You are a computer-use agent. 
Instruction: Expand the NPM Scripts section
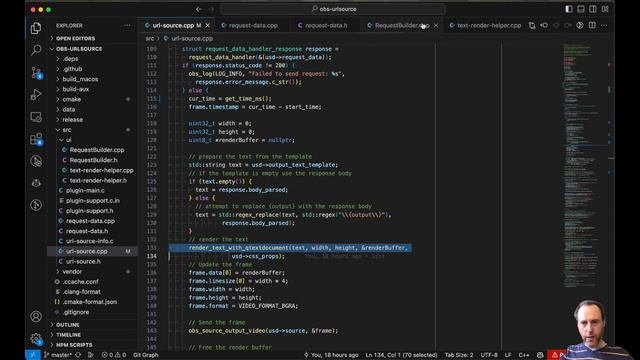coord(74,345)
